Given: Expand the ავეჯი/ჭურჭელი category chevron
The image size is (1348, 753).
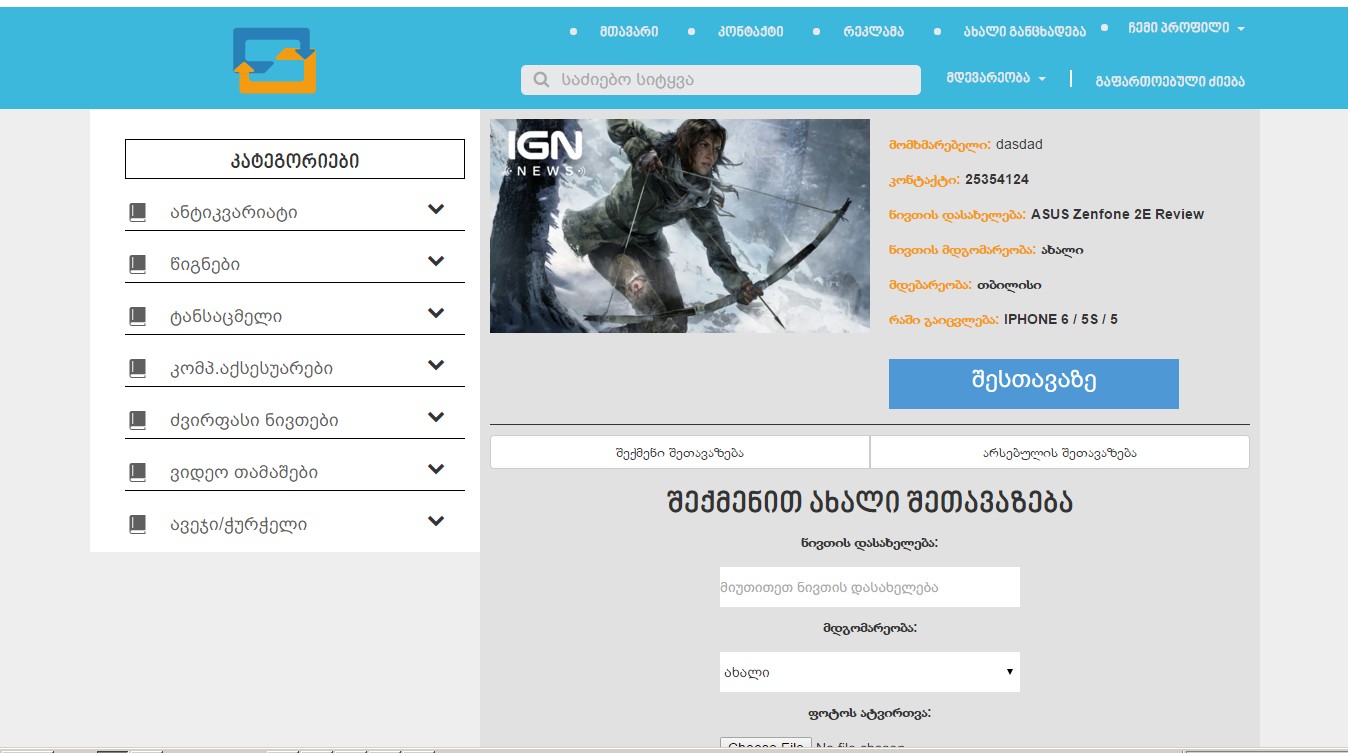Looking at the screenshot, I should (436, 521).
